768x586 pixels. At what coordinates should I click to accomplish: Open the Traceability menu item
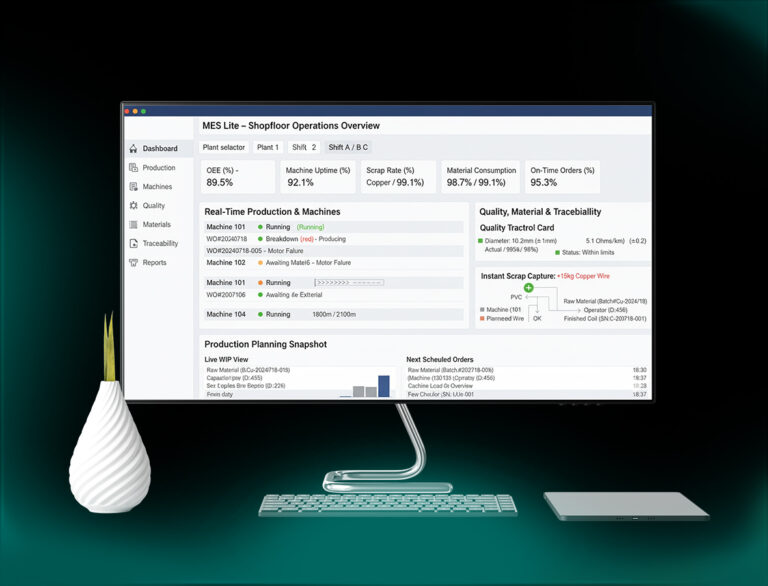pyautogui.click(x=160, y=243)
